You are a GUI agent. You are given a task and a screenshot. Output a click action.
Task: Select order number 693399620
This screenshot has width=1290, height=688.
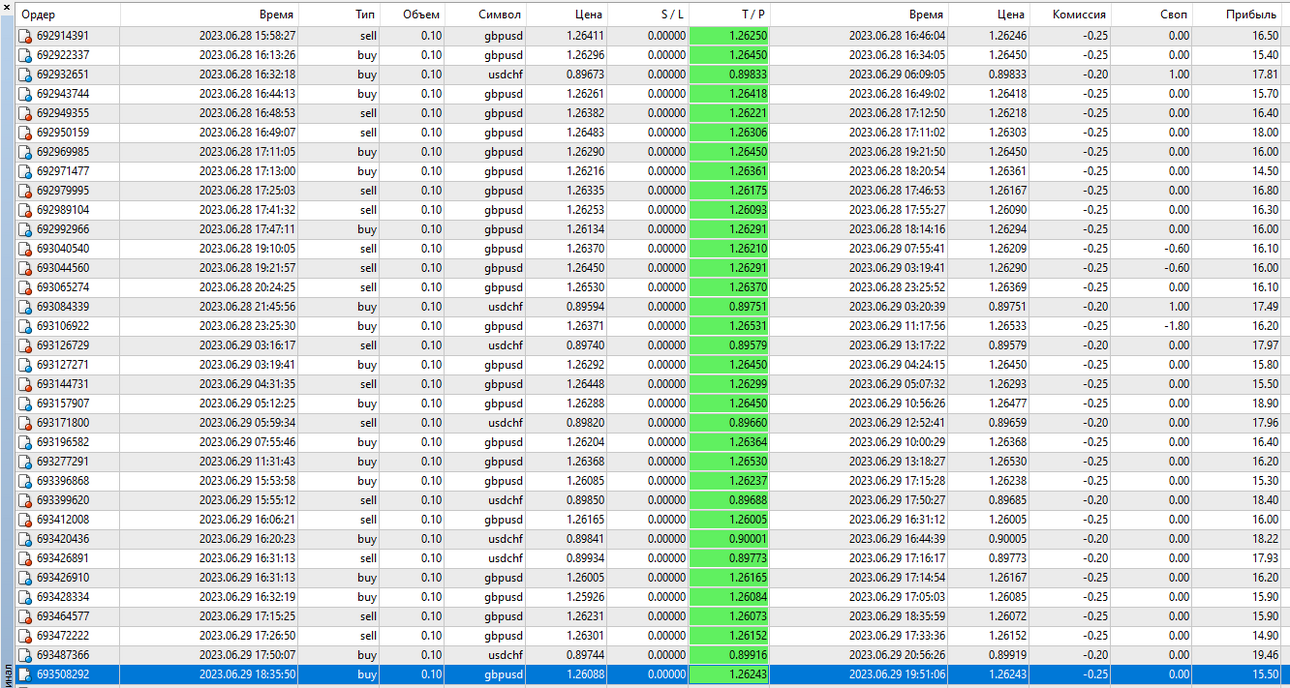point(63,500)
